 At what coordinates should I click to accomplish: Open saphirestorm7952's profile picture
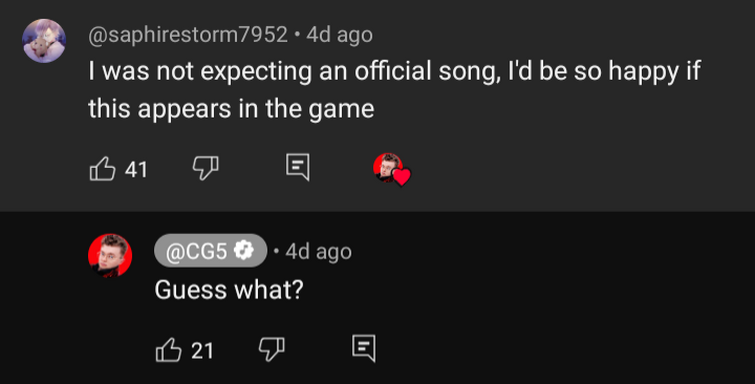(44, 41)
